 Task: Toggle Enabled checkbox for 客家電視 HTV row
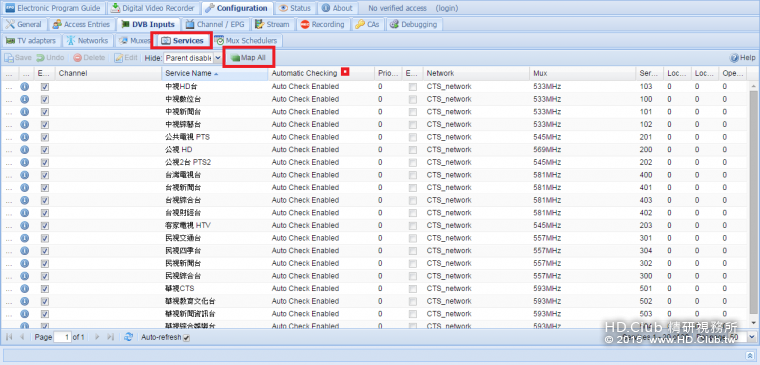45,225
